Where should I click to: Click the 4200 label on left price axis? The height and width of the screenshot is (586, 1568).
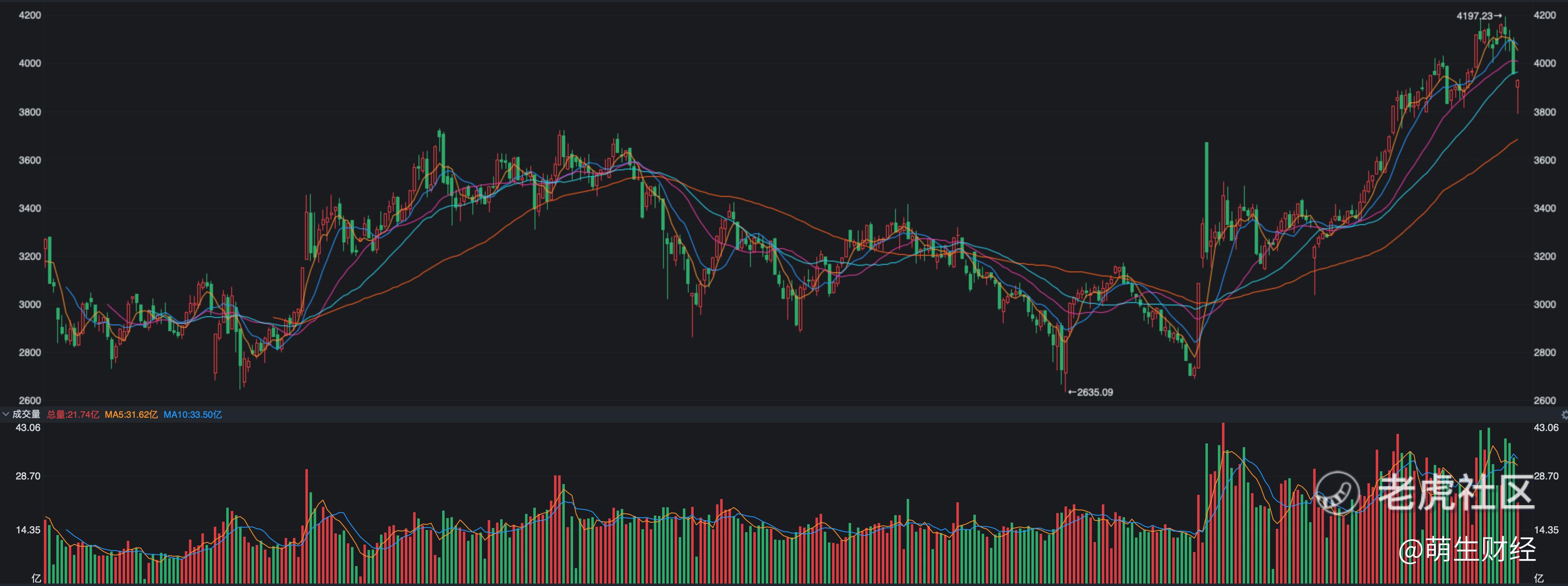30,15
